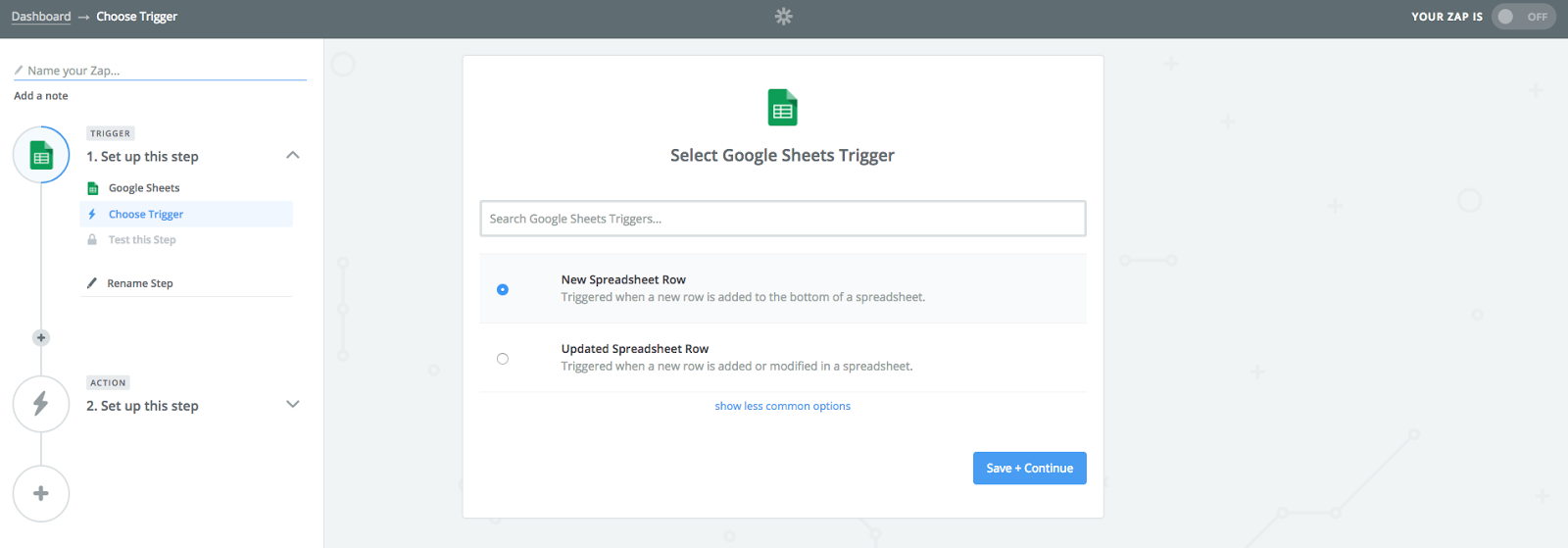Click pencil icon next to Name your Zap
The height and width of the screenshot is (548, 1568).
click(x=19, y=71)
